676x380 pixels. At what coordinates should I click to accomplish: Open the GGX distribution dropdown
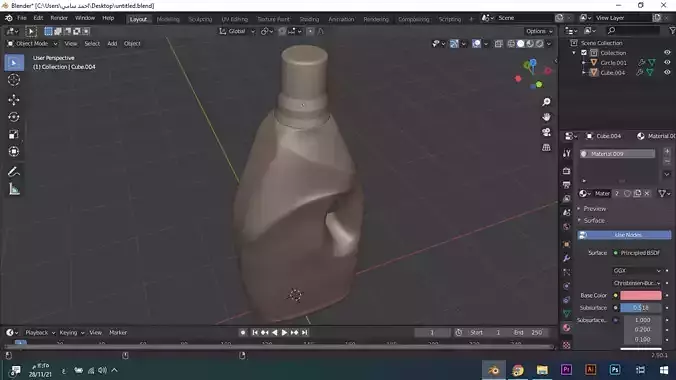coord(637,270)
